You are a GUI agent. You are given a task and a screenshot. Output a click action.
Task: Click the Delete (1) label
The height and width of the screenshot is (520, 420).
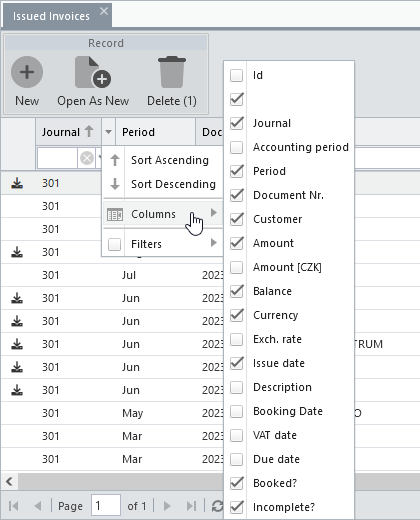pyautogui.click(x=172, y=101)
